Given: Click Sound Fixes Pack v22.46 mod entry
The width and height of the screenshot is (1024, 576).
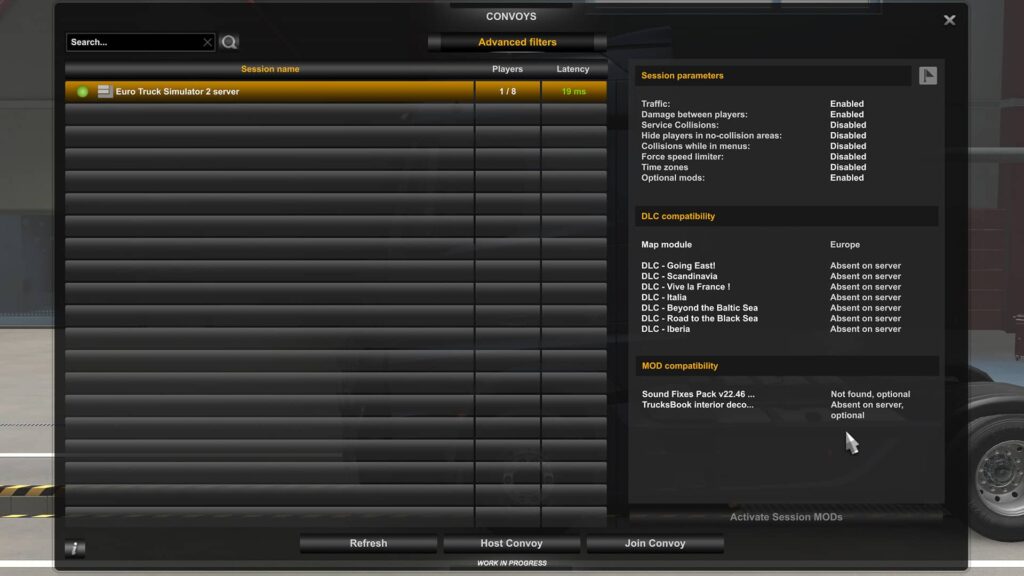Looking at the screenshot, I should 698,394.
